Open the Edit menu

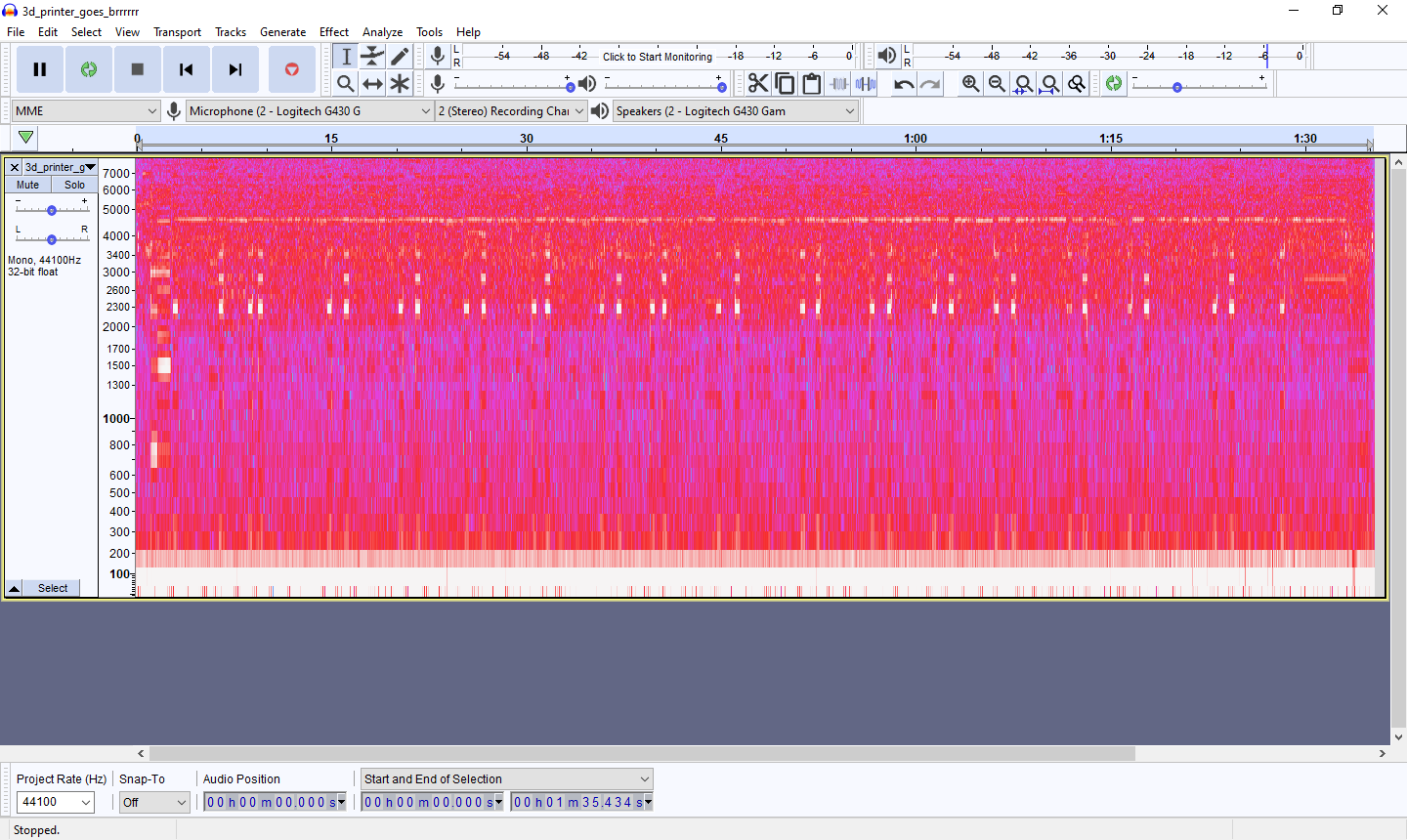click(48, 32)
